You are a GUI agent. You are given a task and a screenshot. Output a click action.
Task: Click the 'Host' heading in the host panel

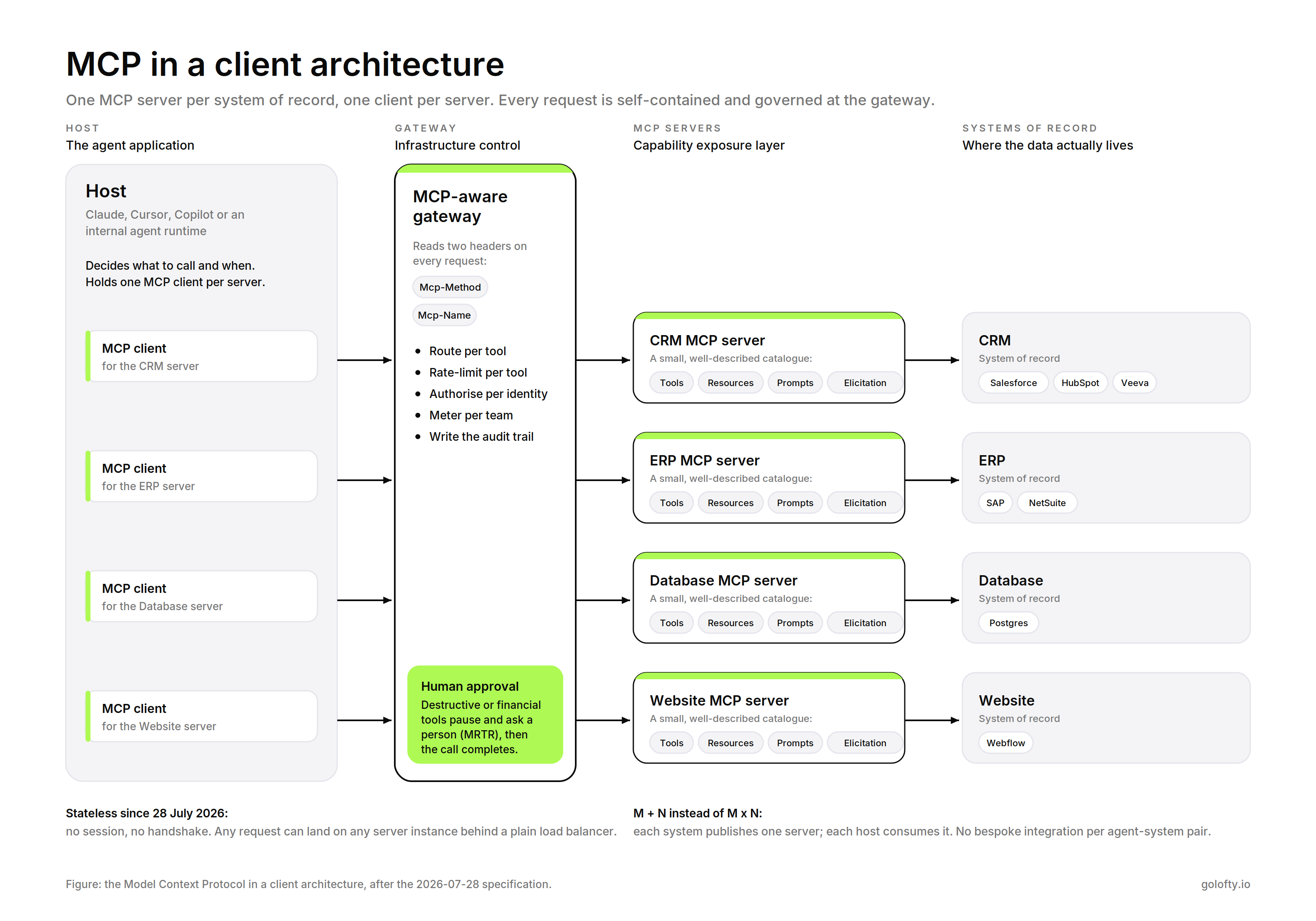click(x=105, y=191)
